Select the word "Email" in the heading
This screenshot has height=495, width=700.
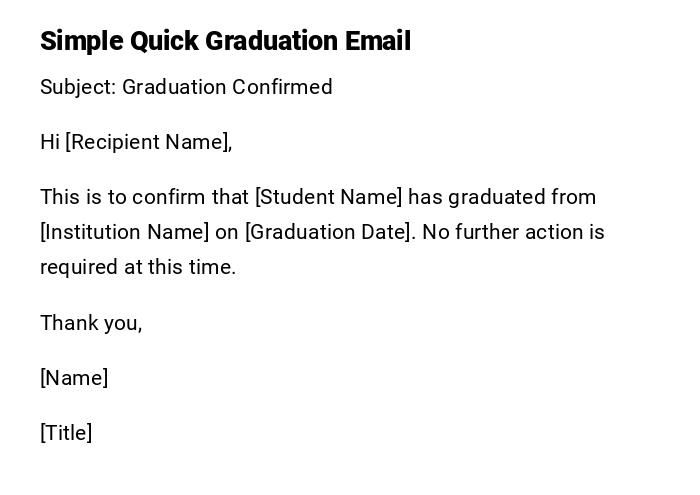tap(378, 41)
